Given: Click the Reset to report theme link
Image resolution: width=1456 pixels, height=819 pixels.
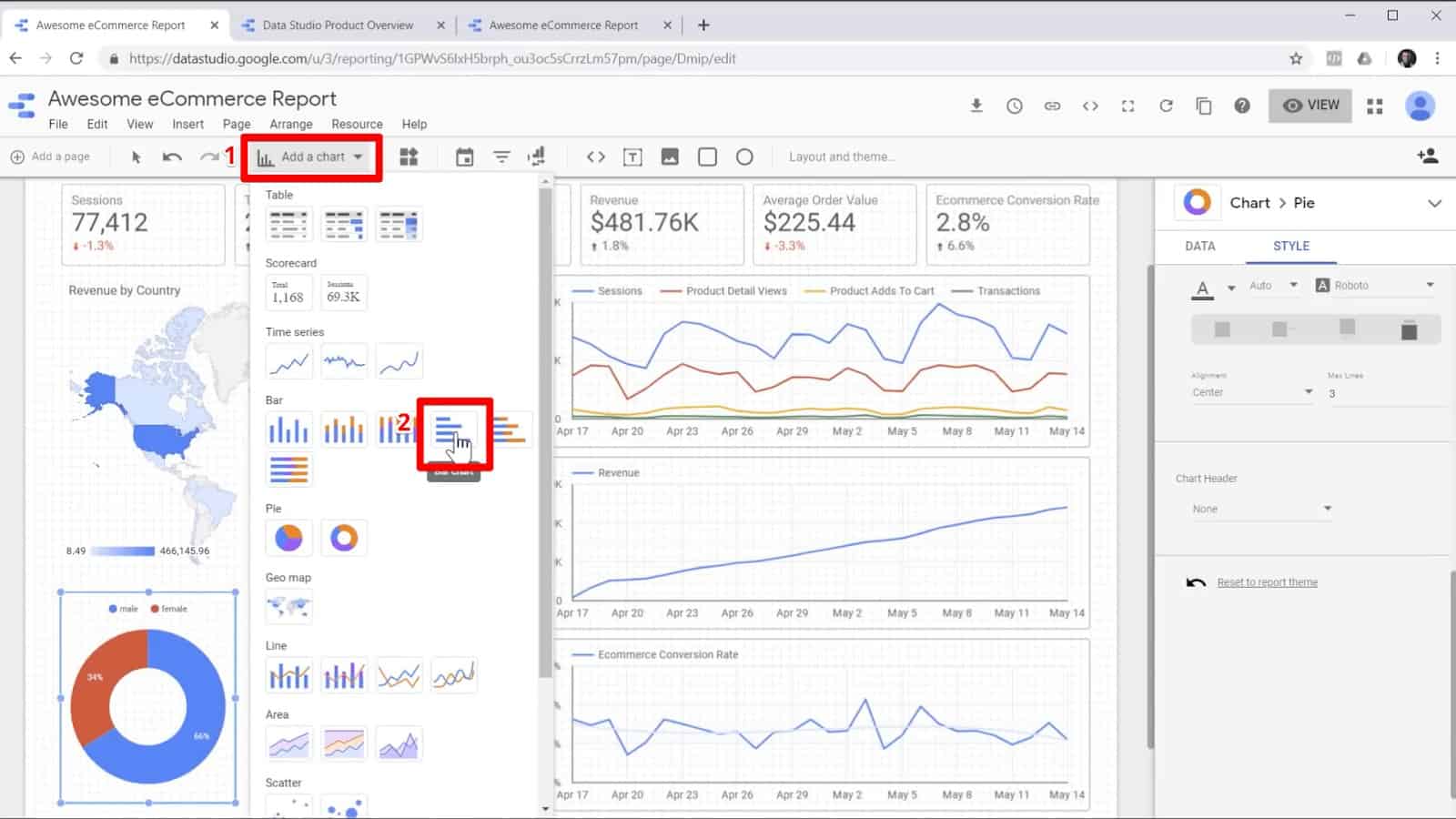Looking at the screenshot, I should click(x=1268, y=581).
